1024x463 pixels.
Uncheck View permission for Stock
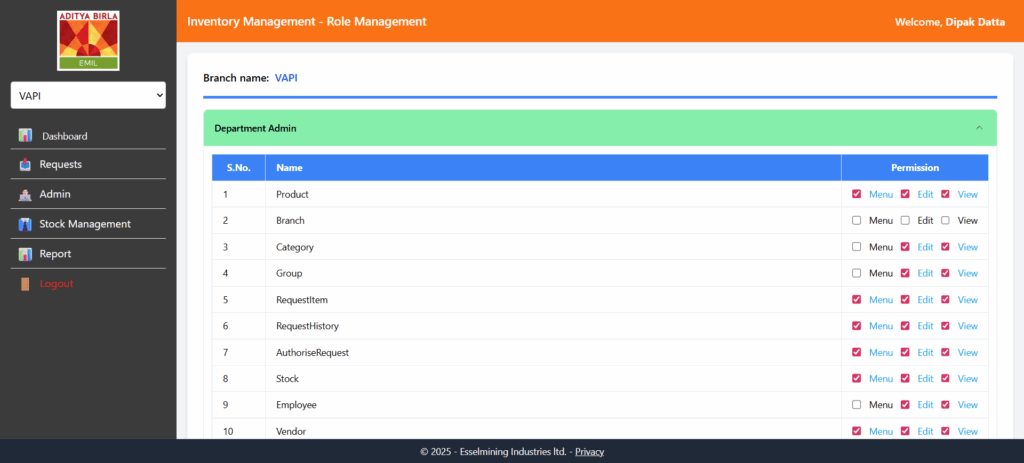coord(945,378)
